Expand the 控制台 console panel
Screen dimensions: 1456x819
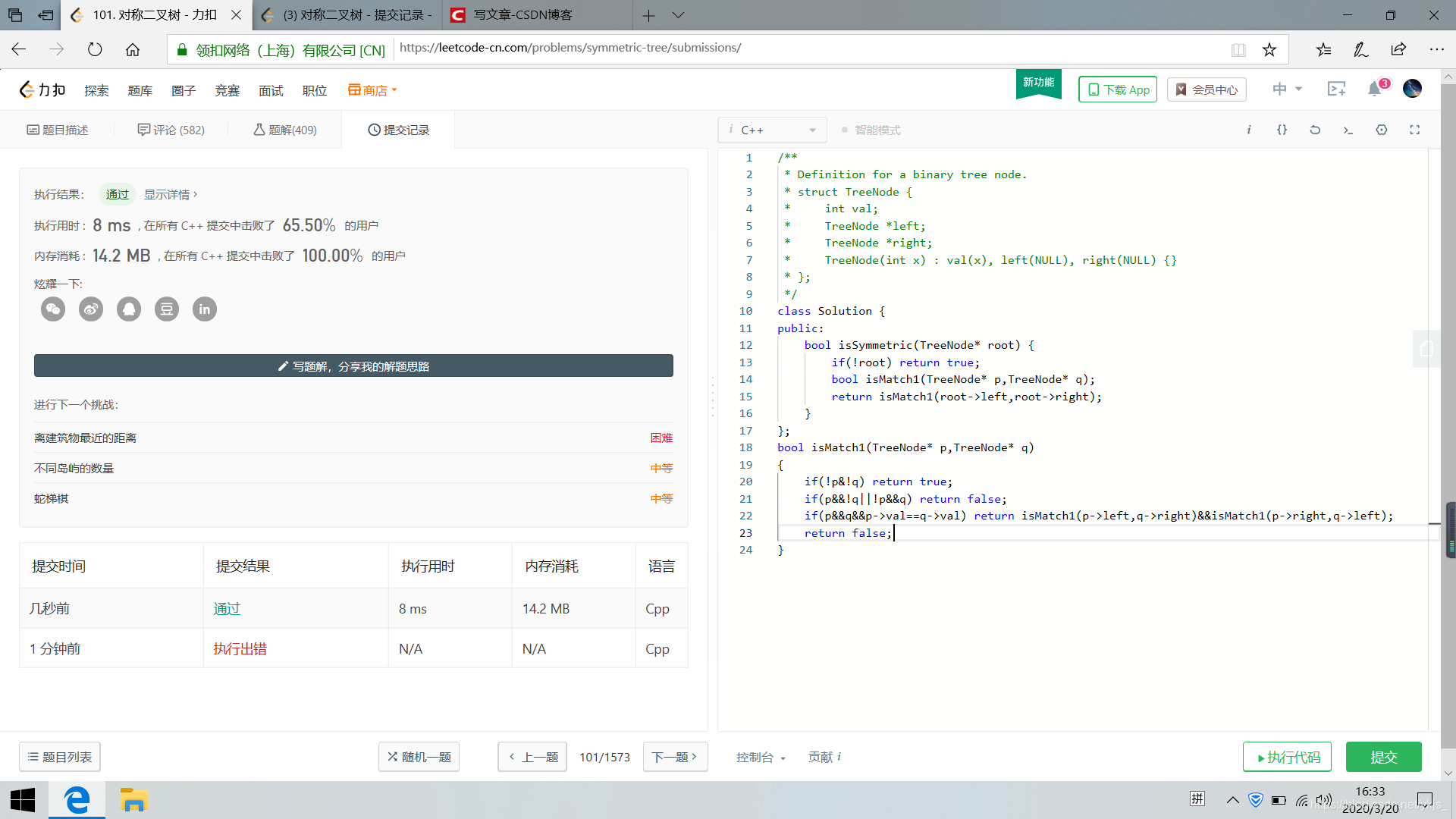(x=761, y=757)
